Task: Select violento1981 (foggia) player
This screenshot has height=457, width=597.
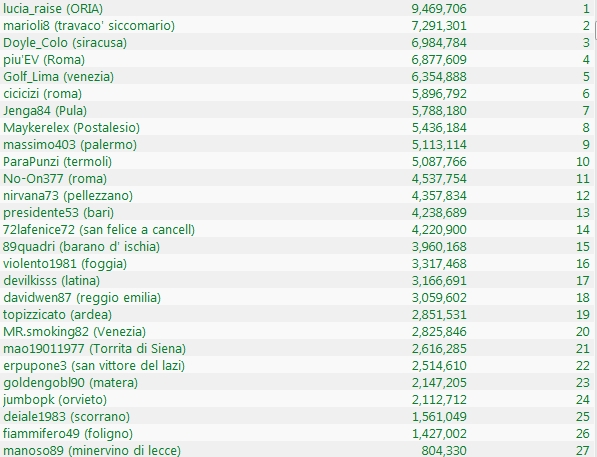Action: [297, 263]
